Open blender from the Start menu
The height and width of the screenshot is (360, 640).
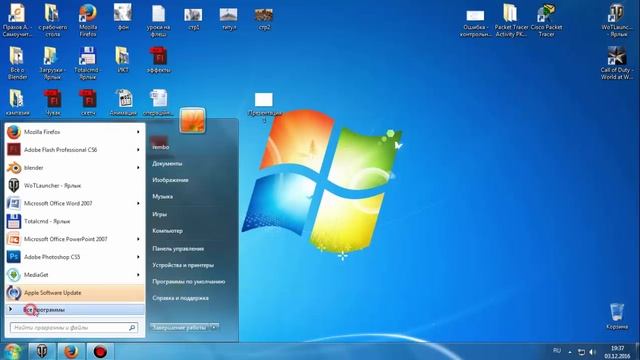75,168
